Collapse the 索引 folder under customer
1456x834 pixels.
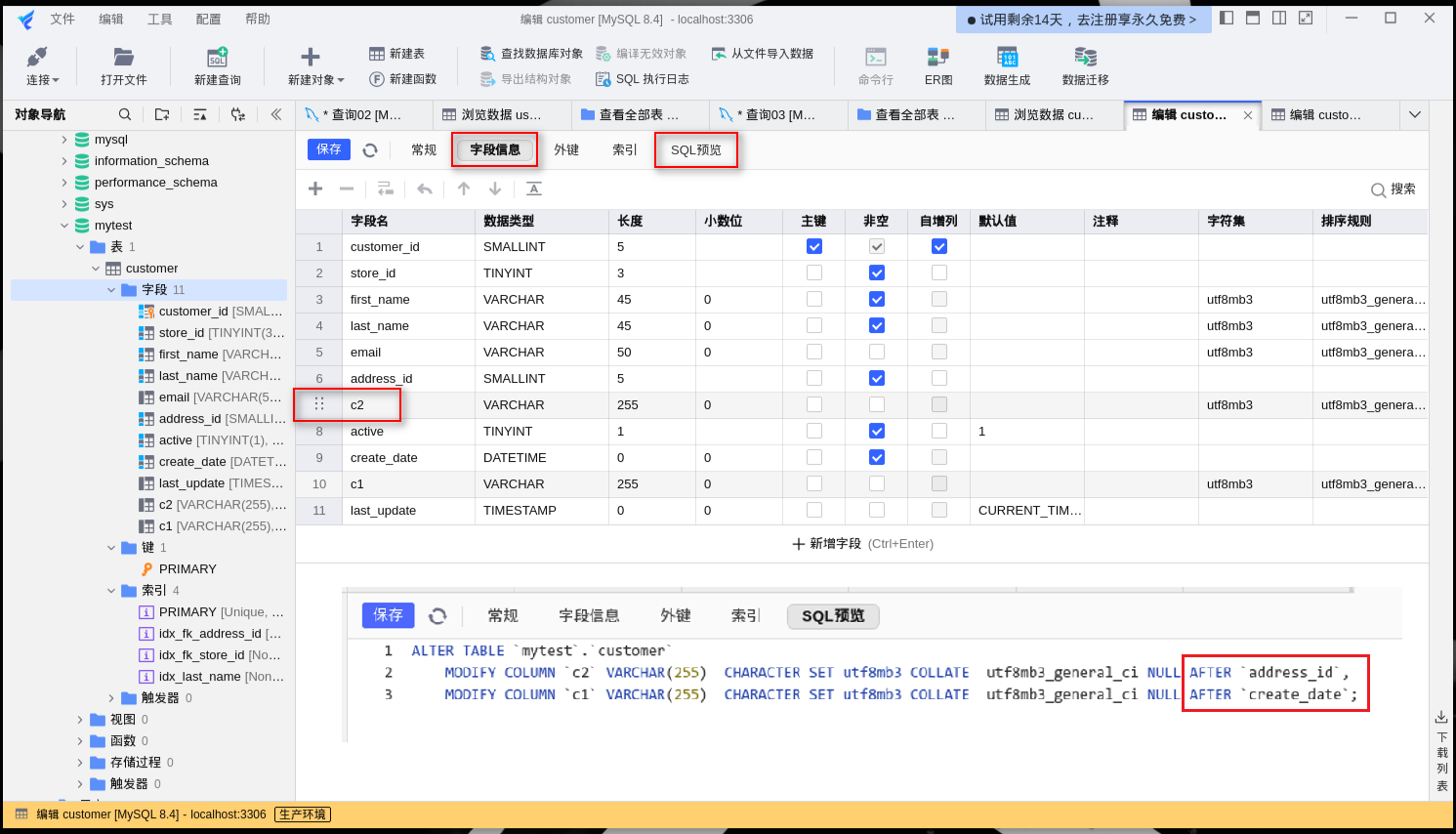110,590
